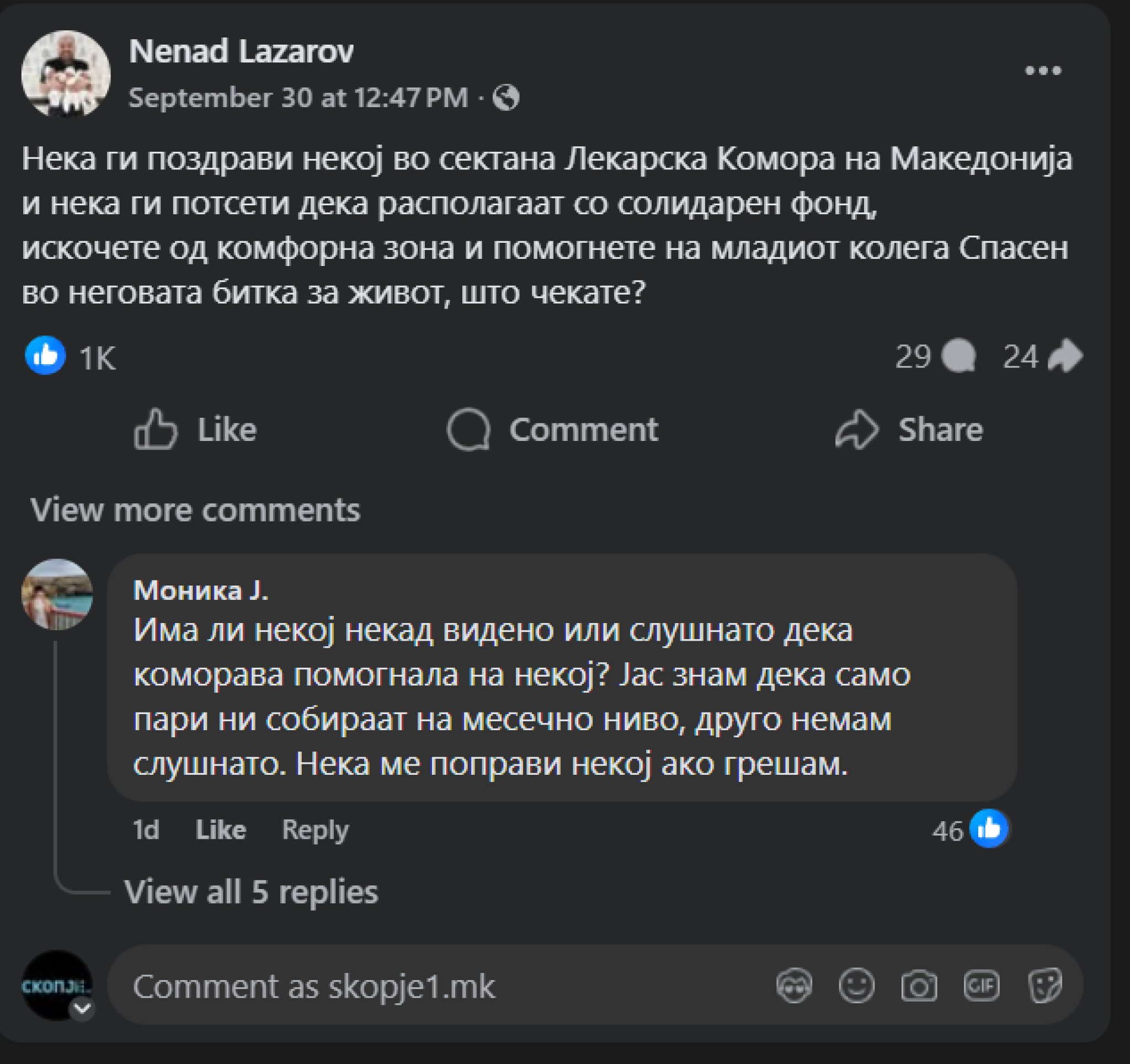Click the public globe audience icon

coord(505,97)
